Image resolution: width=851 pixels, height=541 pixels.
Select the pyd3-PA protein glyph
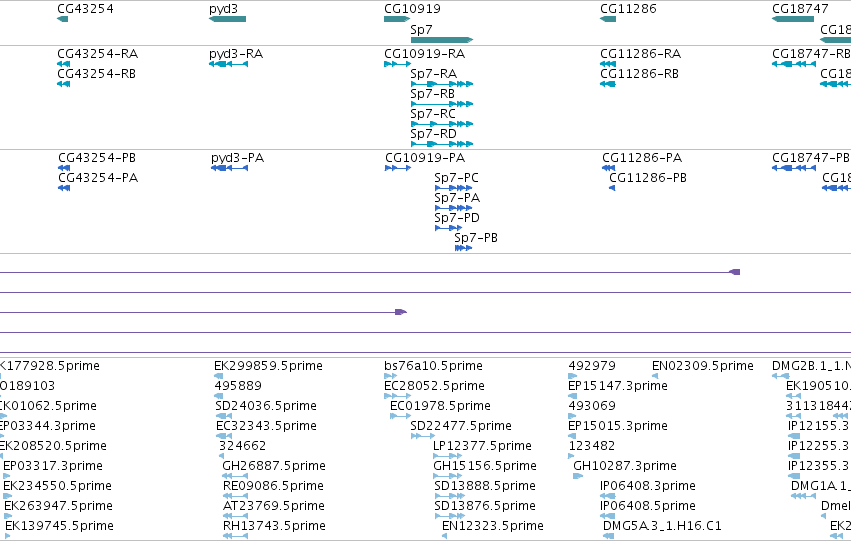pyautogui.click(x=230, y=168)
